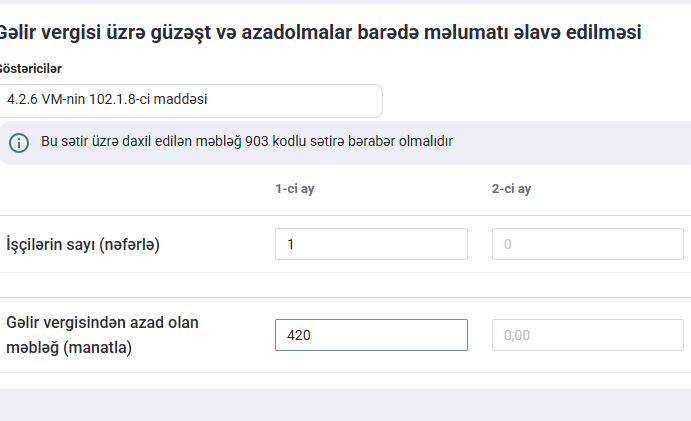Focus the İşçilərin sayı input for 1-ci ay
Image resolution: width=691 pixels, height=421 pixels.
pos(371,244)
